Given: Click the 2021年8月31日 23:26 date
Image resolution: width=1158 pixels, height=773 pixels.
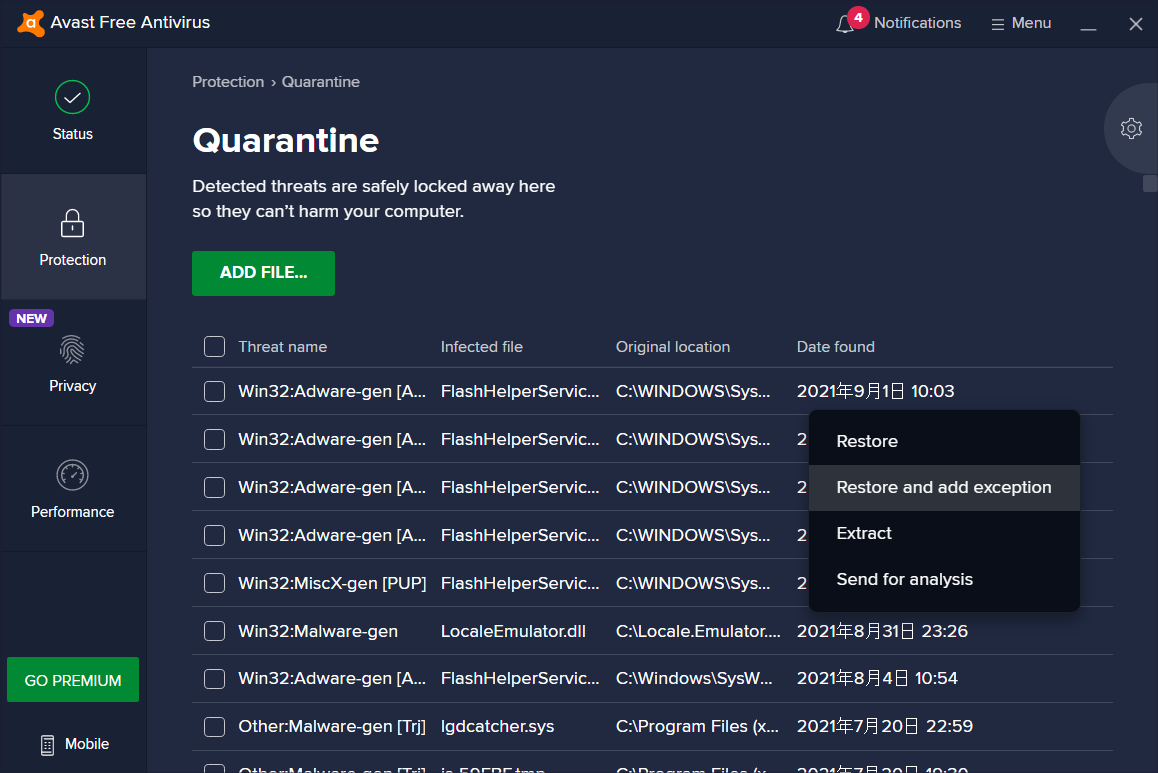Looking at the screenshot, I should (x=882, y=631).
